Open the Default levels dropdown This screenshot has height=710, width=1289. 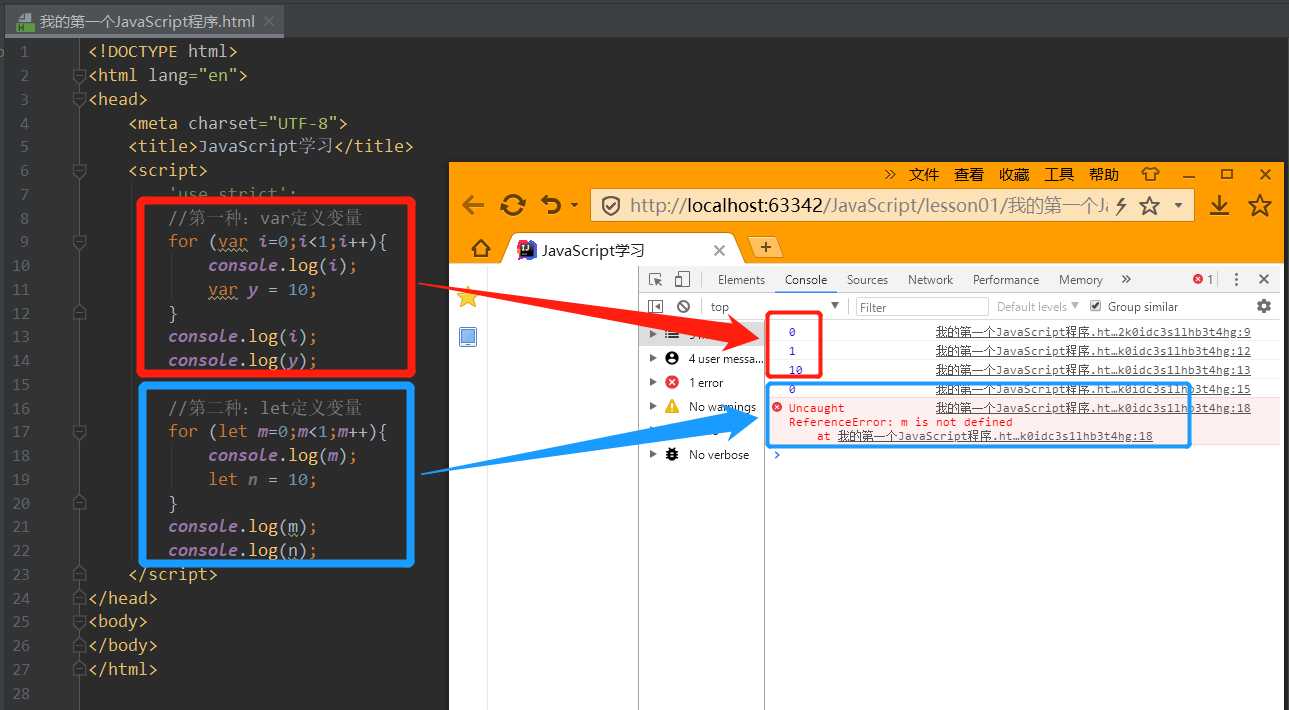point(1038,306)
